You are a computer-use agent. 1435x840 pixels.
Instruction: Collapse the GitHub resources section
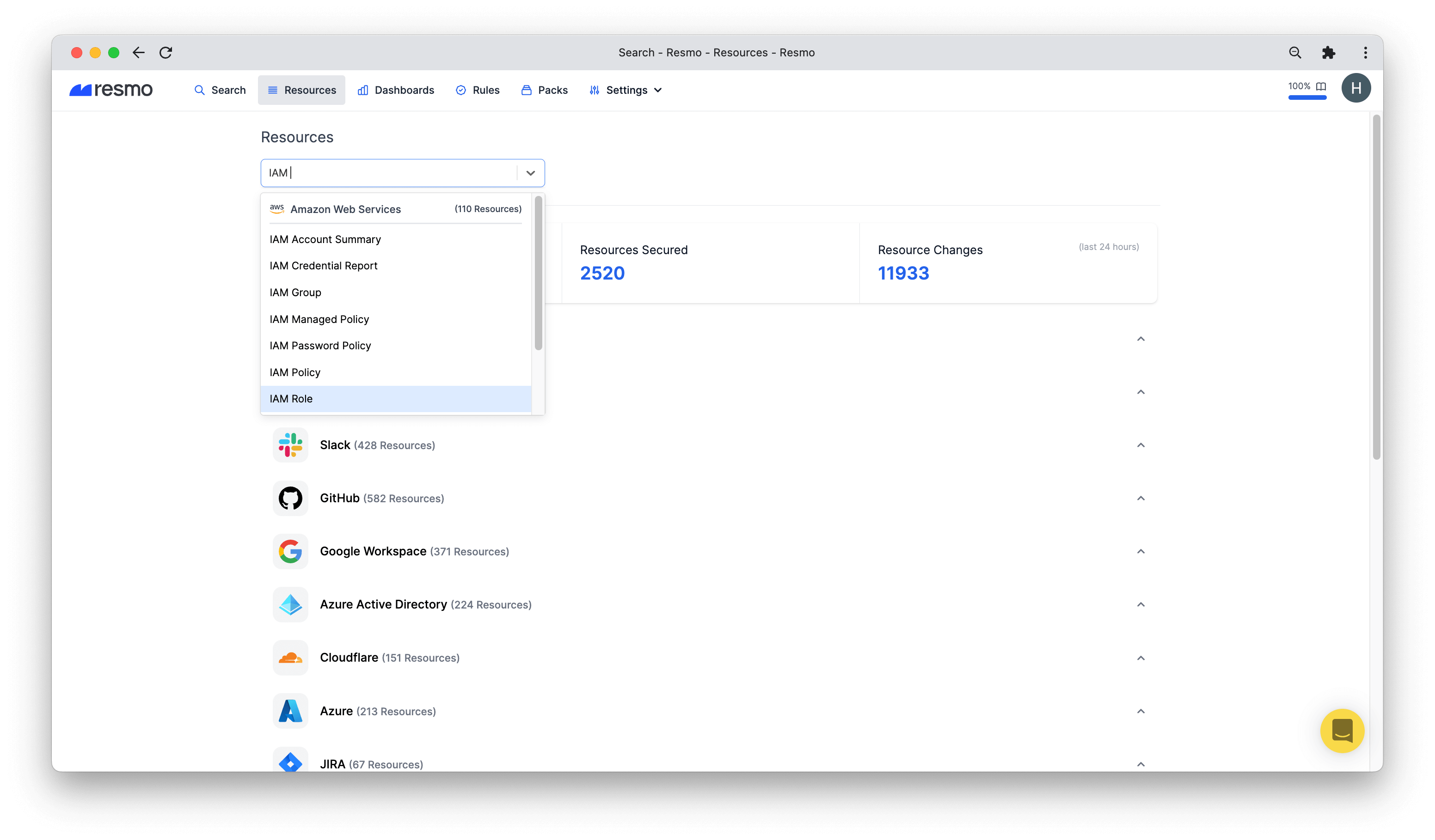pos(1141,498)
